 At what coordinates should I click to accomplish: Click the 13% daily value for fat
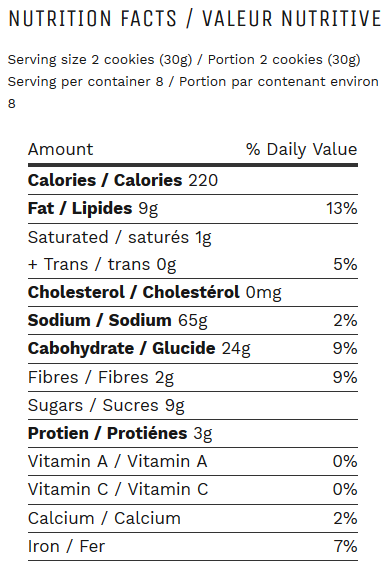click(x=342, y=209)
